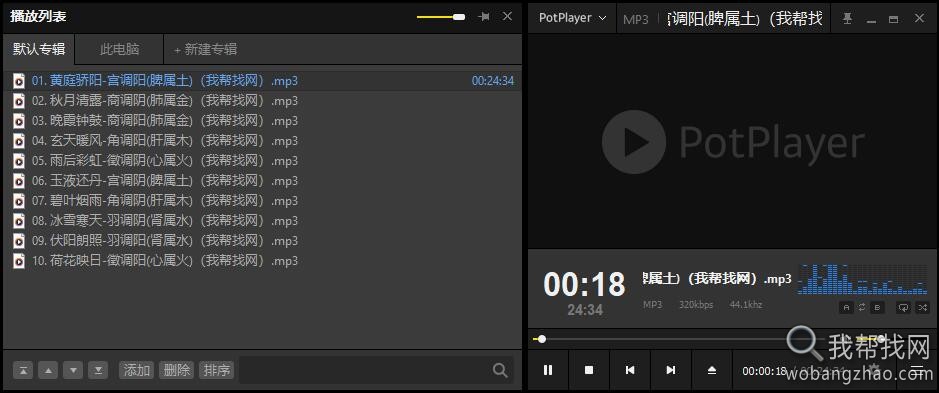Set A-B repeat start point A
This screenshot has height=393, width=939.
coord(846,307)
